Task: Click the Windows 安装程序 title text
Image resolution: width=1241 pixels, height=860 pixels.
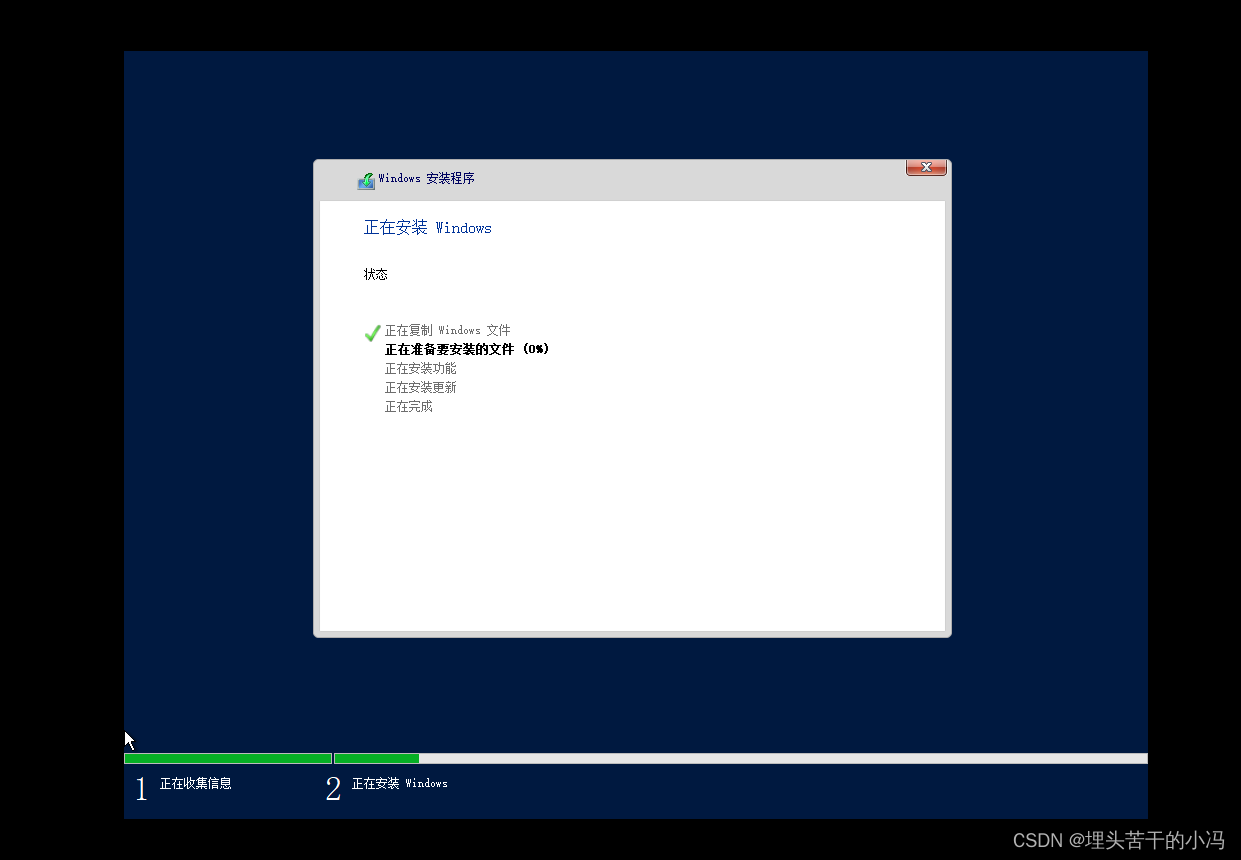Action: pos(427,178)
